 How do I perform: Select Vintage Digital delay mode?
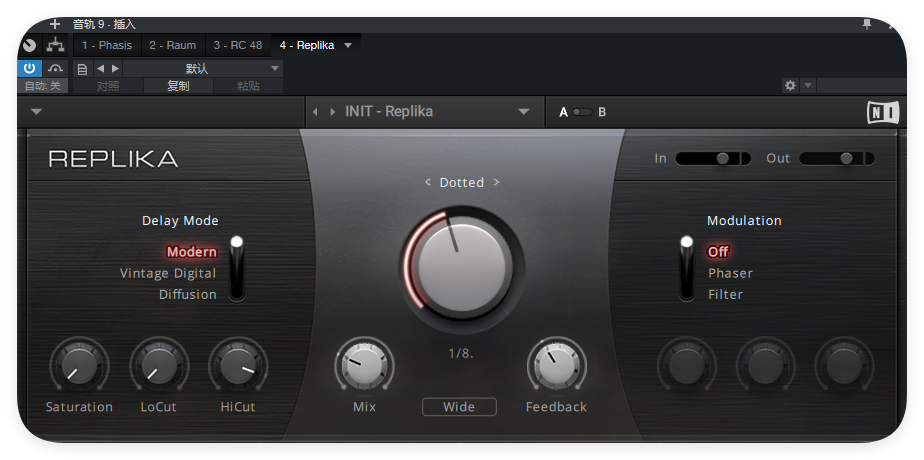point(168,273)
